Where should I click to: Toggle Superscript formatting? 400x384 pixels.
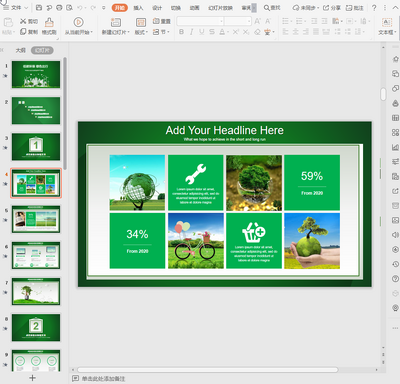click(x=235, y=32)
